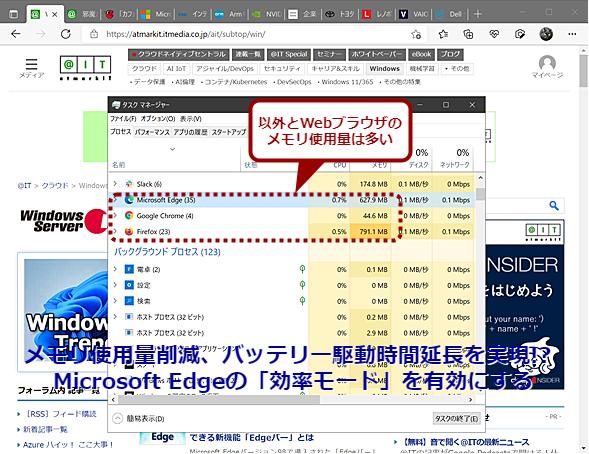
Task: Select the プロセス tab
Action: (x=121, y=132)
